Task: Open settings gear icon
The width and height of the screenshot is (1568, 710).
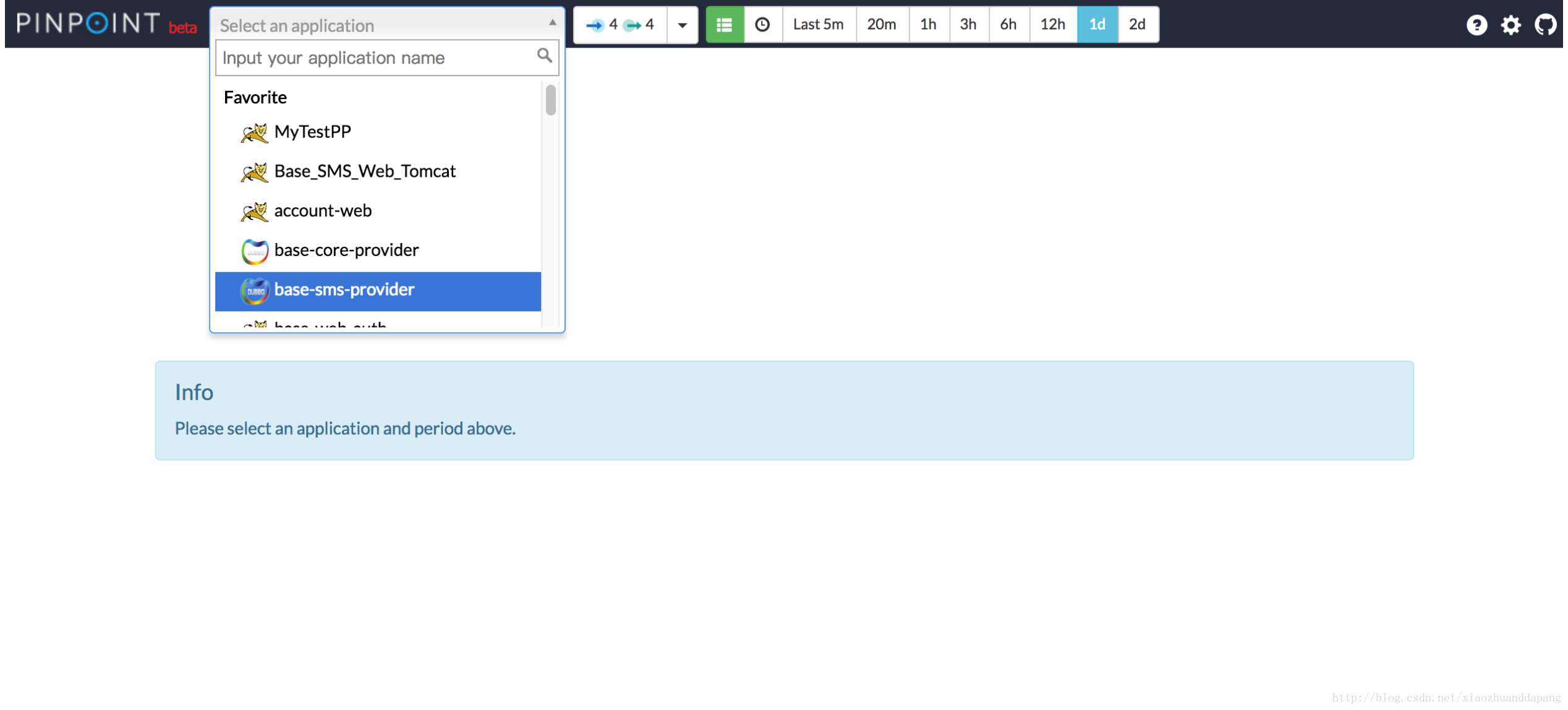Action: 1510,25
